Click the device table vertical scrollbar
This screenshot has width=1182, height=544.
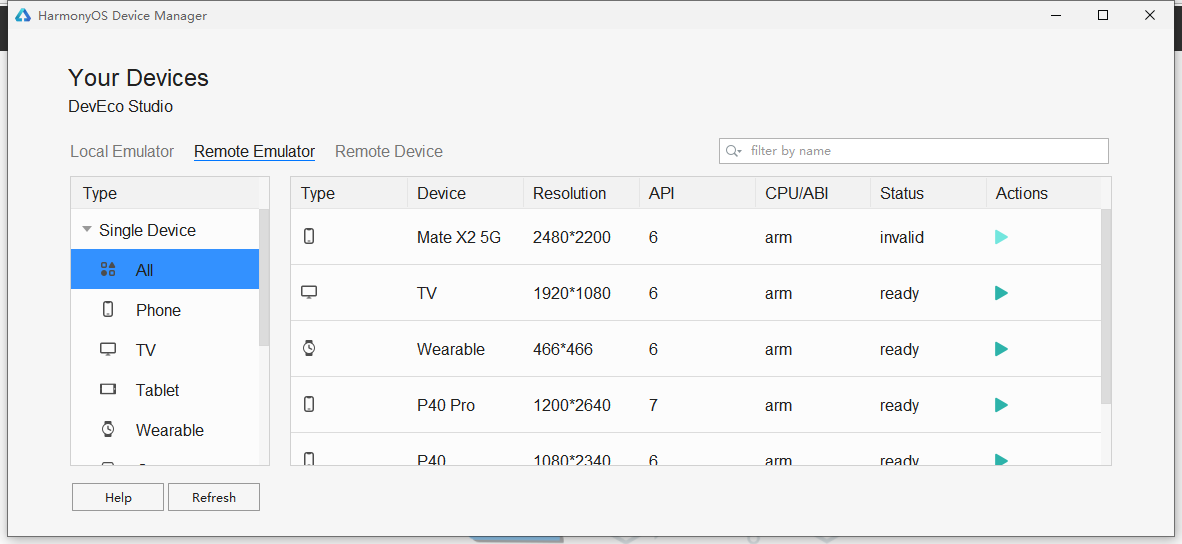(1106, 306)
